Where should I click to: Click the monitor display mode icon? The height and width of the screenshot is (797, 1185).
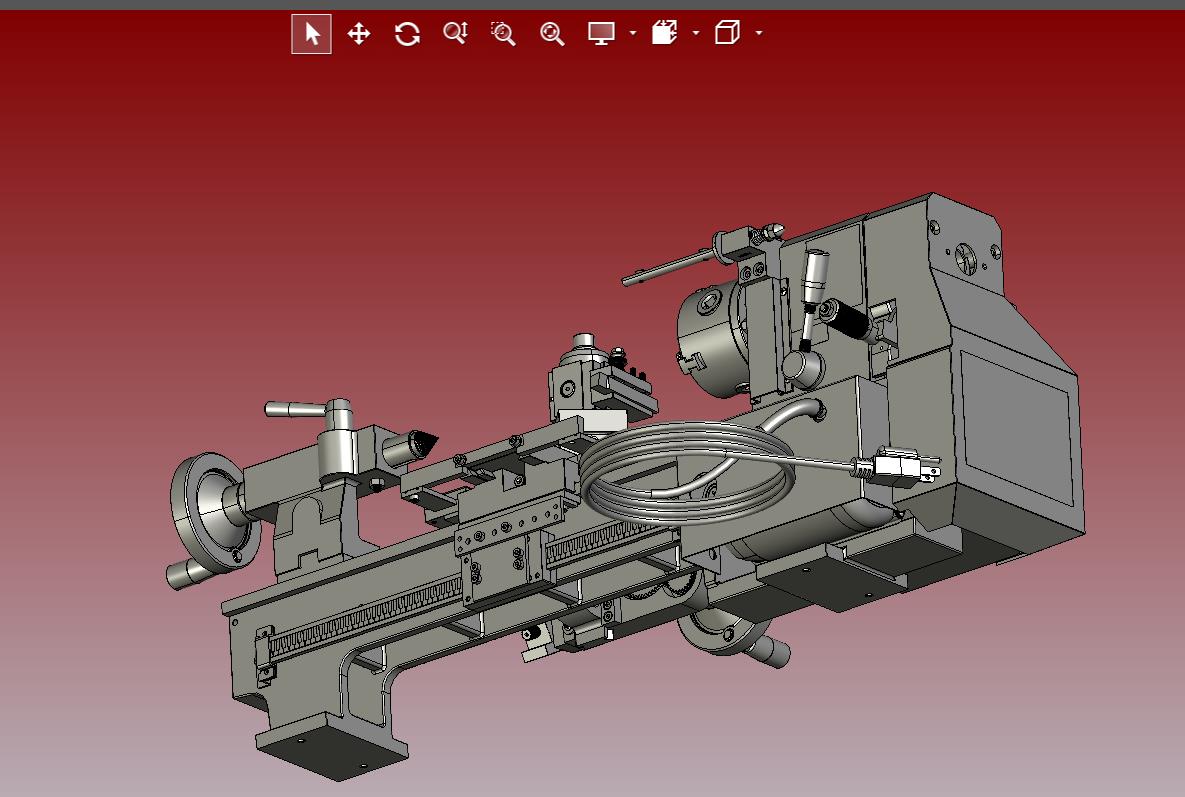pyautogui.click(x=602, y=33)
